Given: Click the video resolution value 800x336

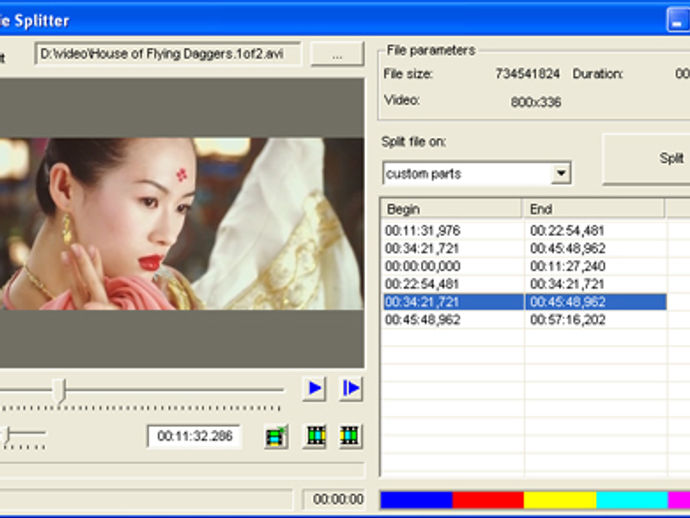Looking at the screenshot, I should [x=536, y=103].
